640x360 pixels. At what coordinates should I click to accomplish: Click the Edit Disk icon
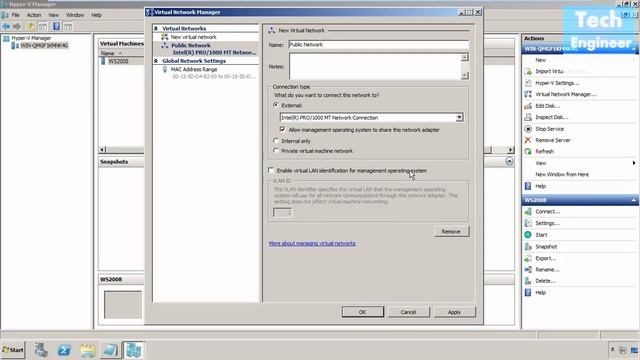pos(528,106)
